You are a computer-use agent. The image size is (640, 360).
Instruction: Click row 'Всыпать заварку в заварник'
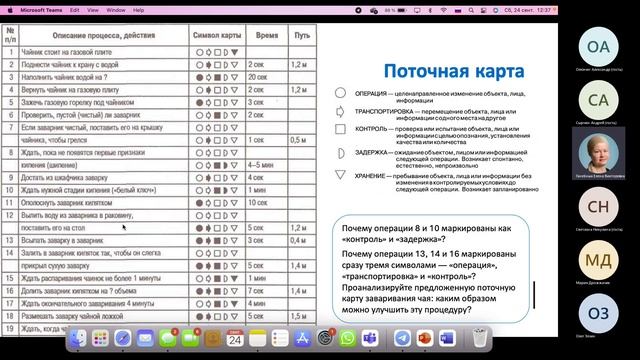(x=159, y=241)
